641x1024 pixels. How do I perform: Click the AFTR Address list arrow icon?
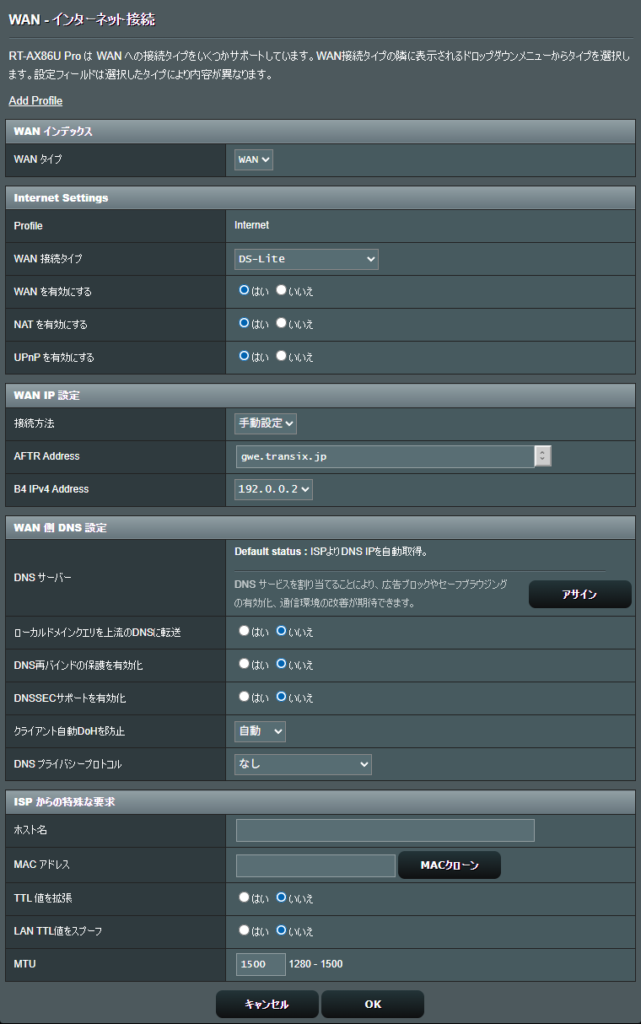(x=543, y=457)
